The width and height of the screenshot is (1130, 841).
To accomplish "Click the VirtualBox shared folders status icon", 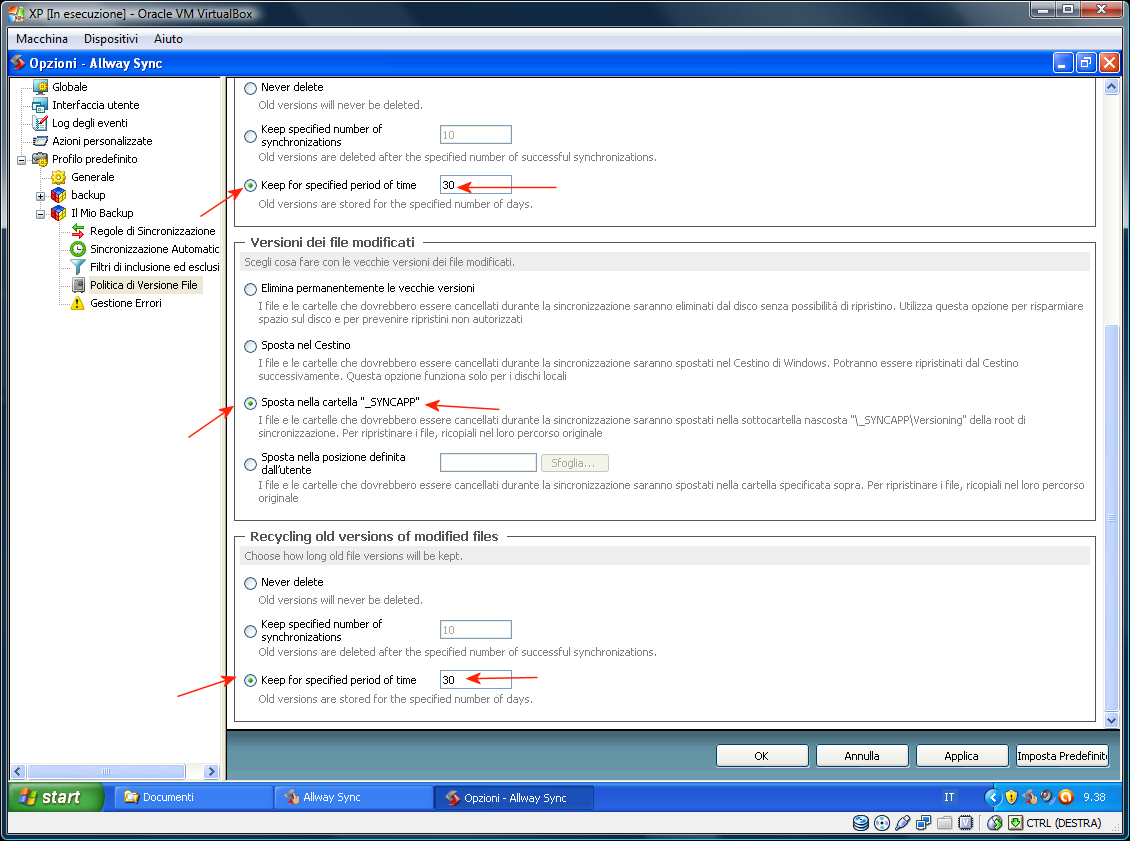I will pos(944,823).
